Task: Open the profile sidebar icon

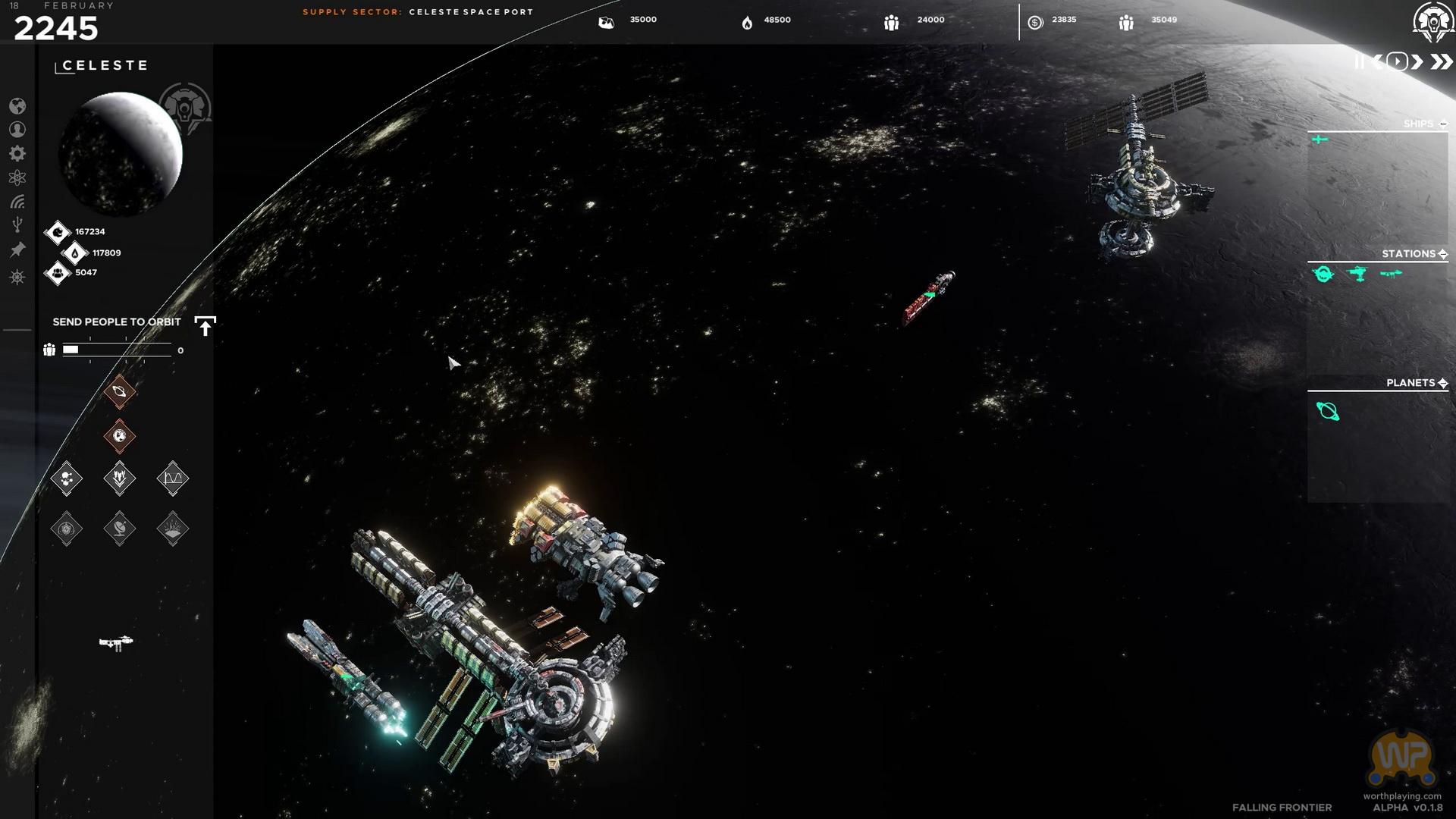Action: point(17,130)
